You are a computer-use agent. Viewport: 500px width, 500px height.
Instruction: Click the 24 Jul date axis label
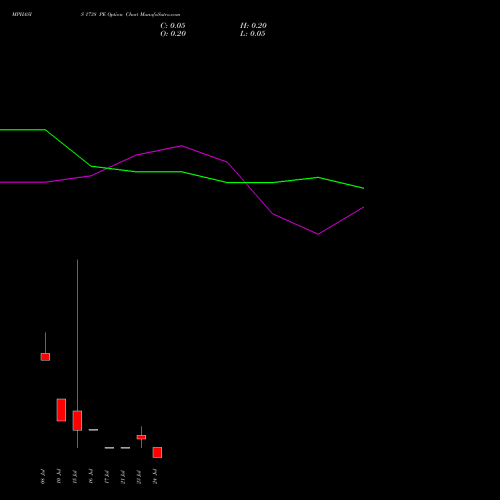coord(155,476)
